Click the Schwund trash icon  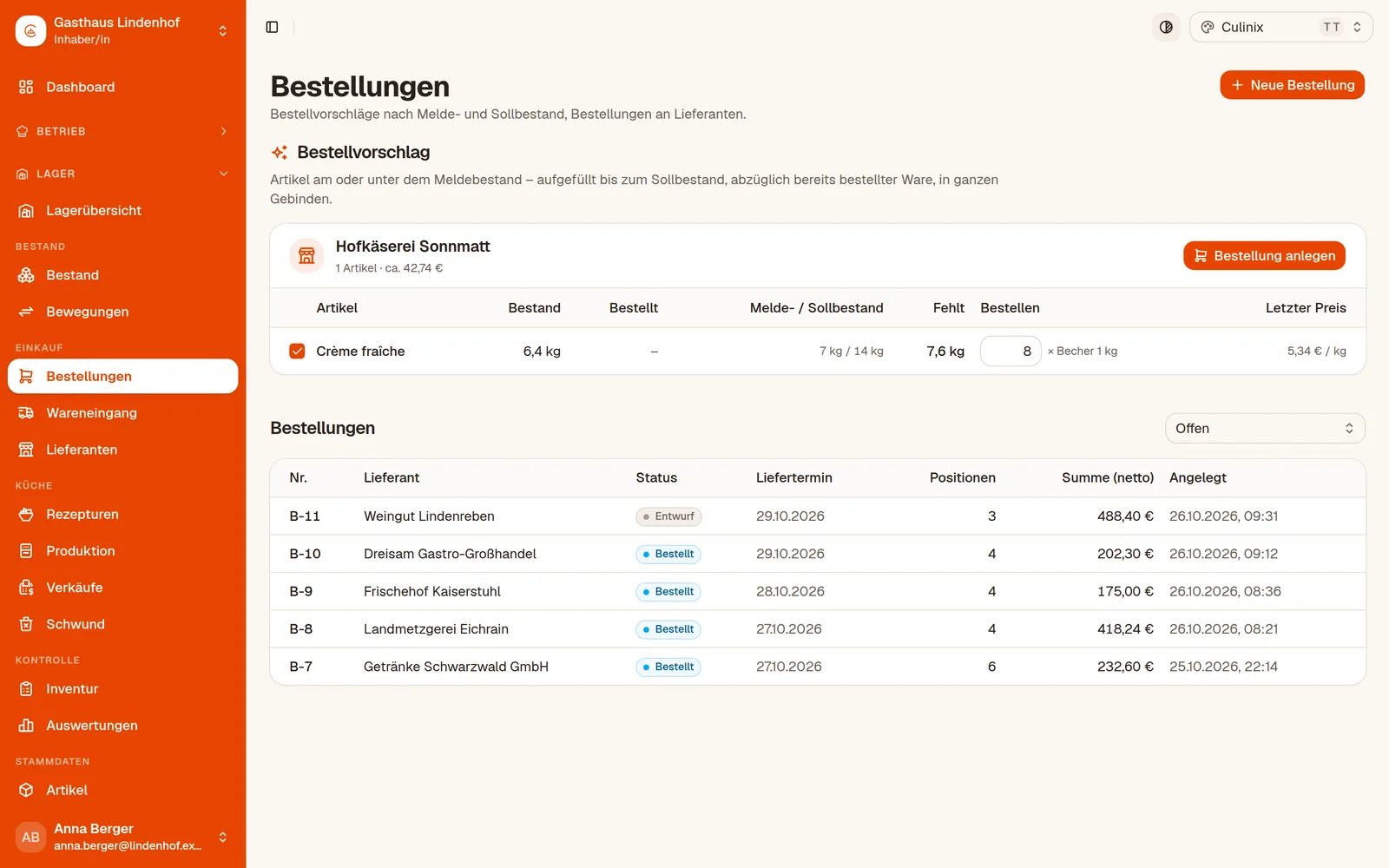pos(26,624)
